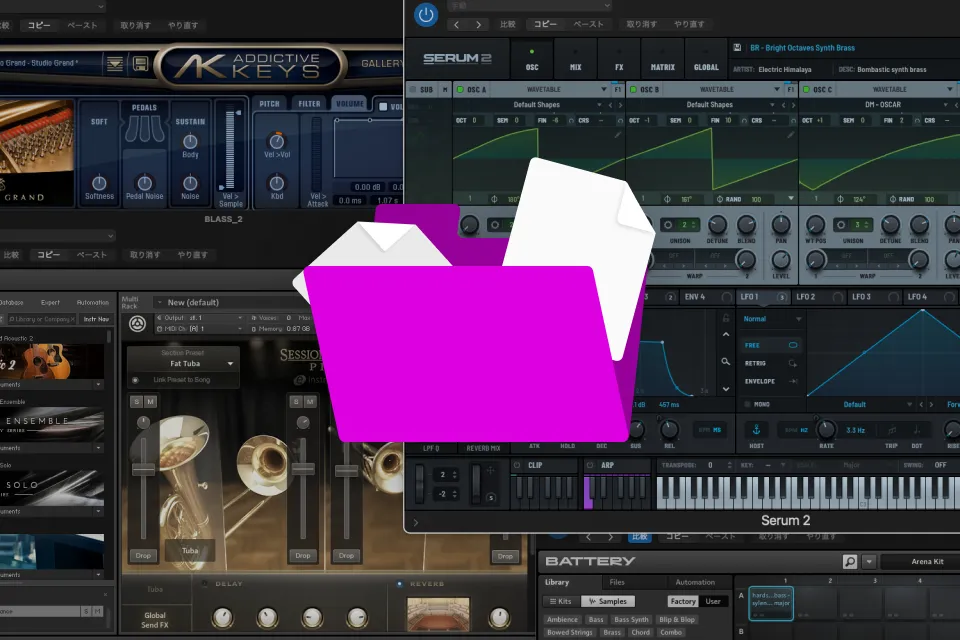Click next preset arrow in Serum window header
The width and height of the screenshot is (960, 640).
(479, 24)
